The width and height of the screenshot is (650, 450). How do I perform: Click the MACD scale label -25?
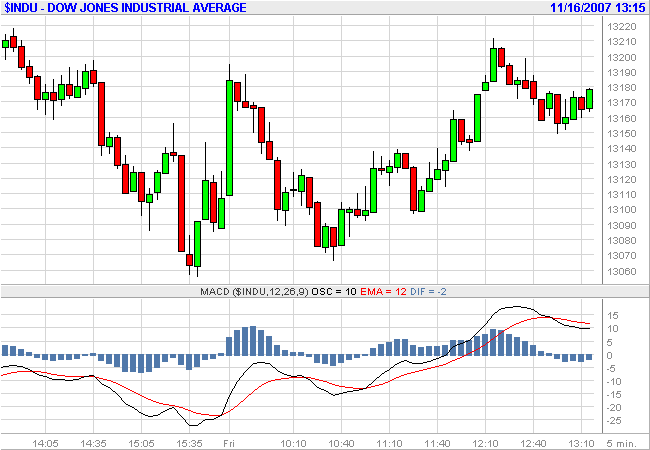(614, 421)
